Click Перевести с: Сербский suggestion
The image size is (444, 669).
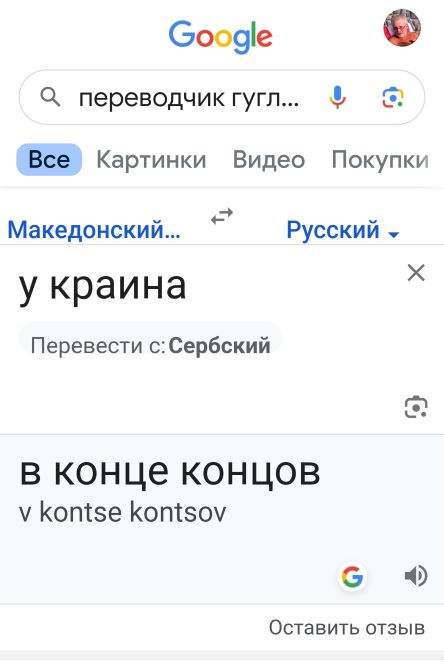tap(150, 345)
